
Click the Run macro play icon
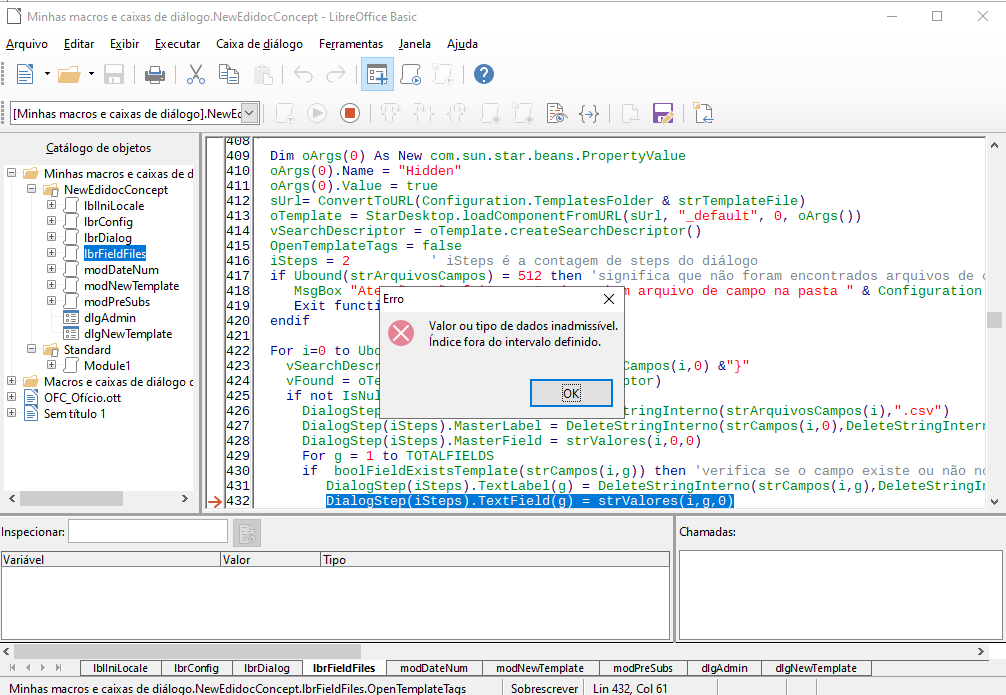coord(317,114)
